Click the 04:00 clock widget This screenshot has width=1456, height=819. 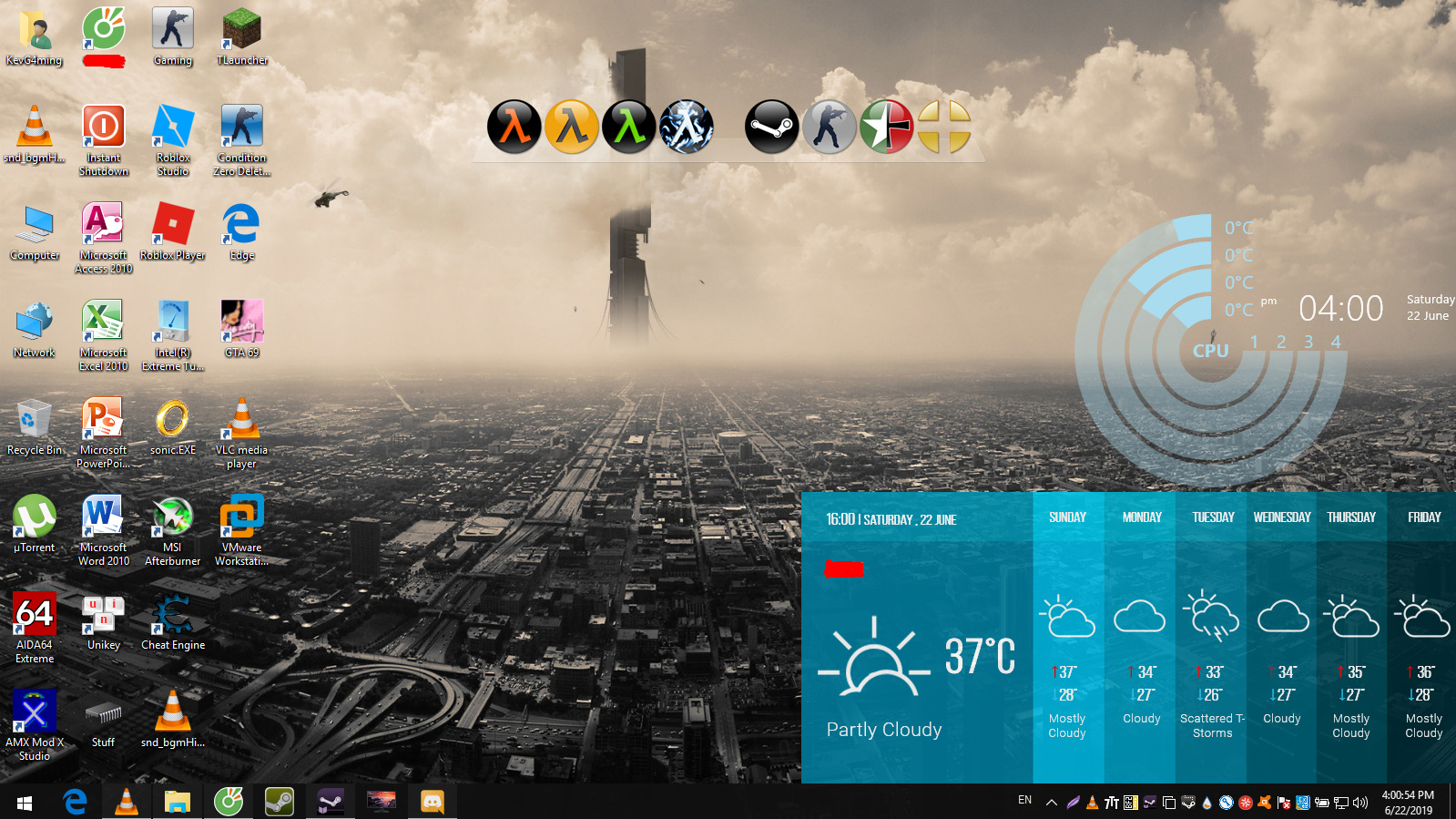coord(1341,309)
